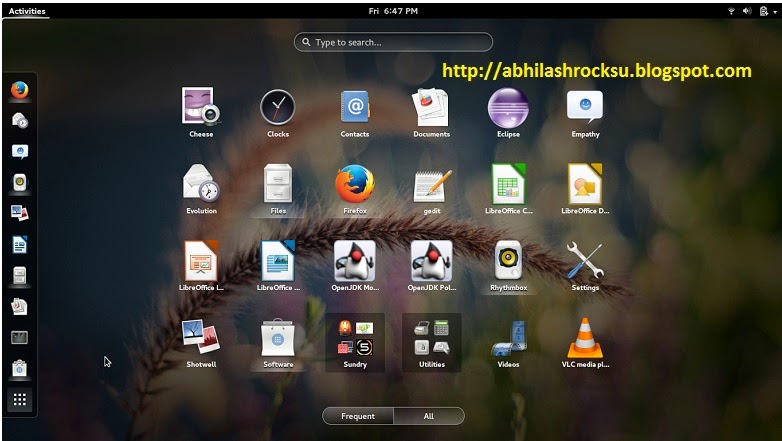Click the Evolution icon in the dash
Image resolution: width=782 pixels, height=441 pixels.
[19, 121]
